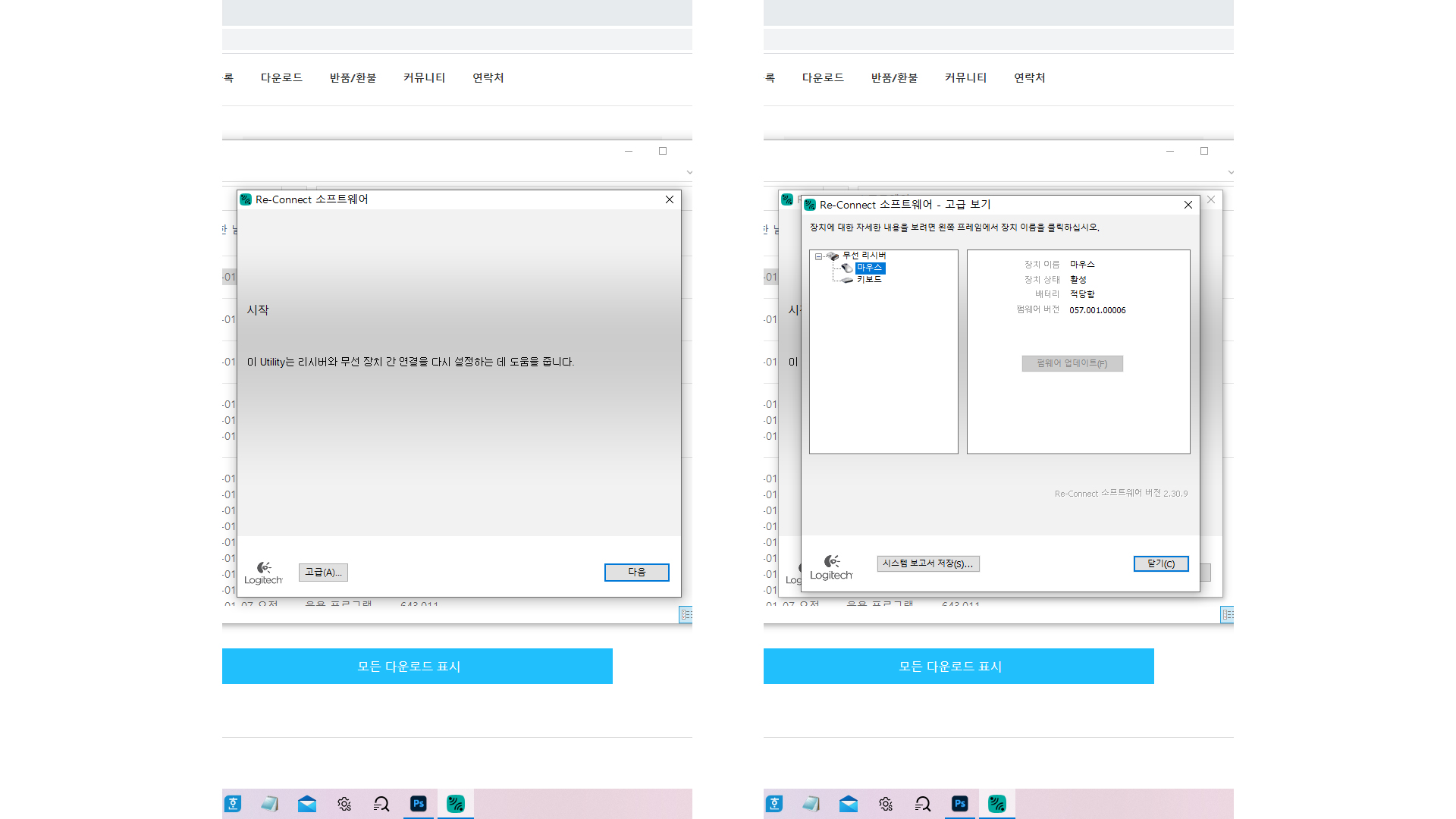1456x819 pixels.
Task: Close the Re-Connect 고급 보기 dialog
Action: (1188, 205)
